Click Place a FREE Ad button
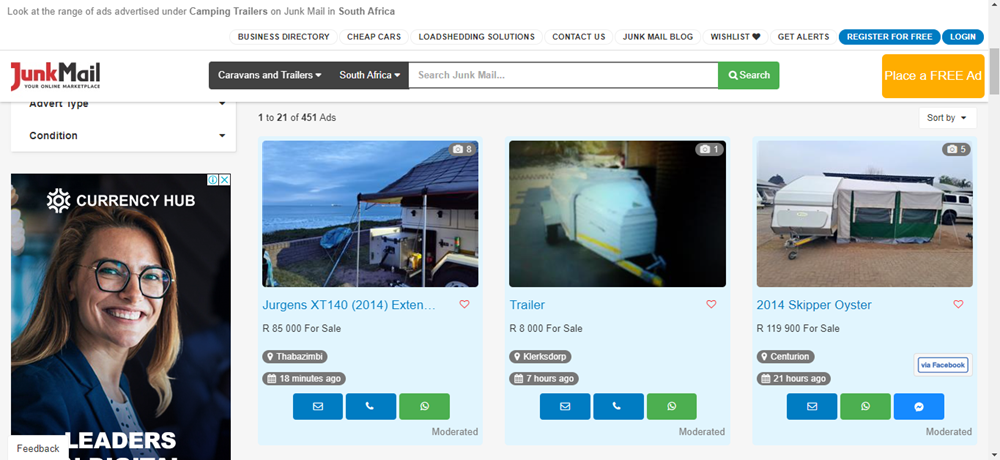Image resolution: width=1000 pixels, height=460 pixels. [933, 76]
